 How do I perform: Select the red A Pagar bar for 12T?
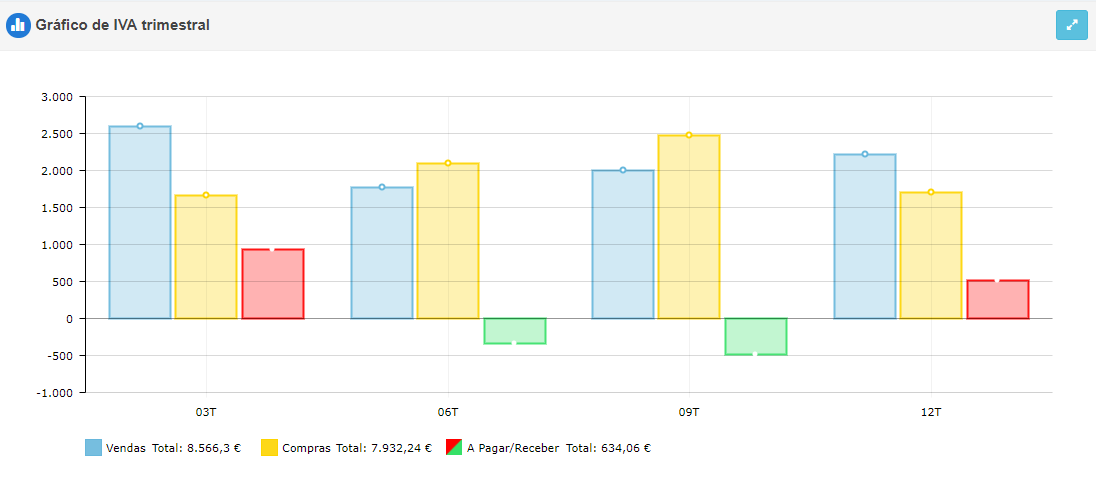click(x=998, y=300)
